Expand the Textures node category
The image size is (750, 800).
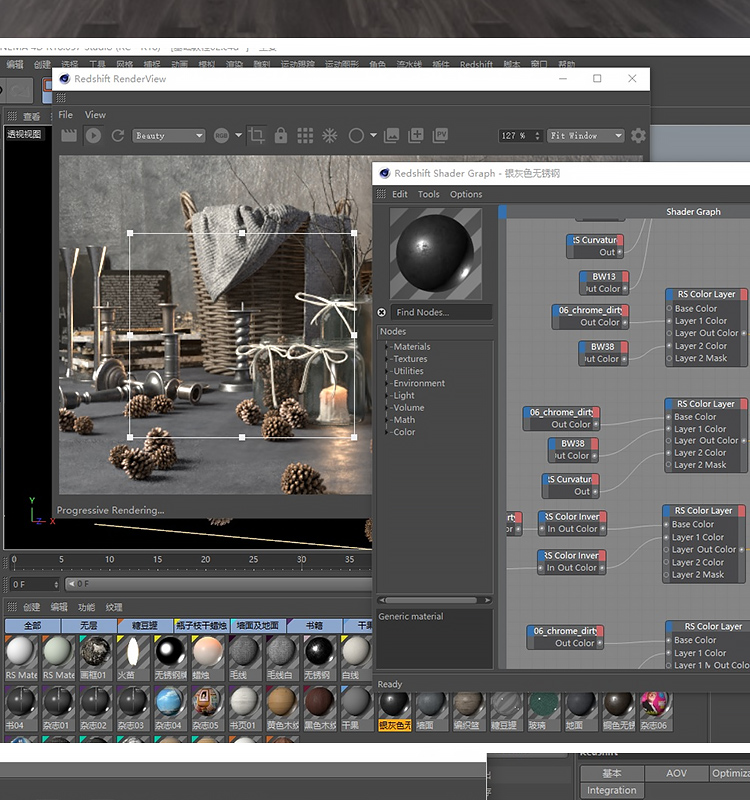410,359
